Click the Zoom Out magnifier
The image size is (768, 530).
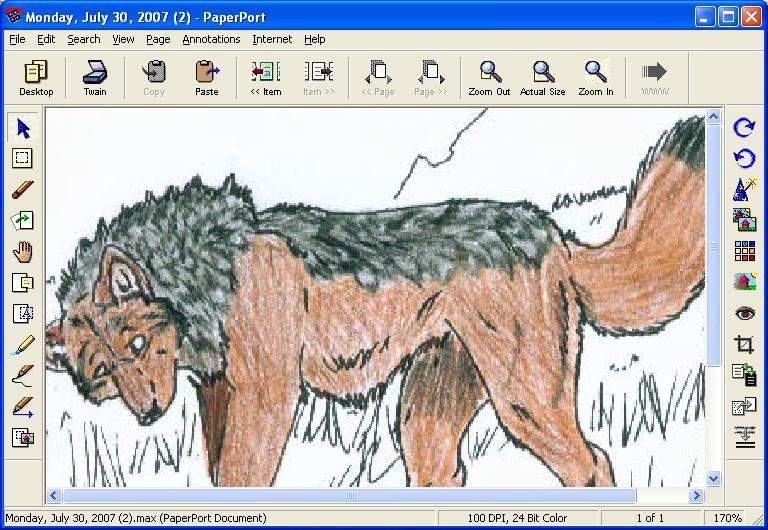click(x=489, y=78)
